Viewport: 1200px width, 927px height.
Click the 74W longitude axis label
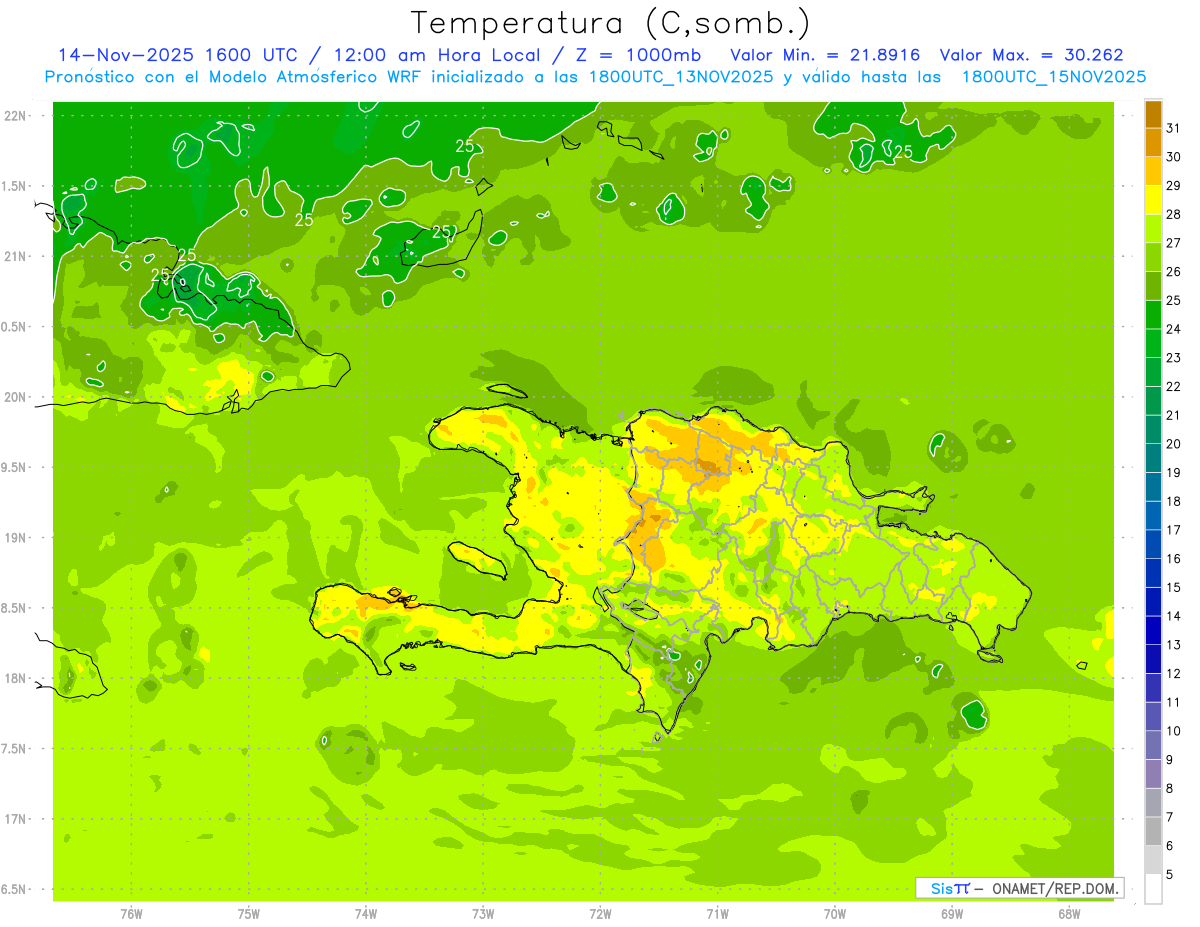click(x=366, y=914)
